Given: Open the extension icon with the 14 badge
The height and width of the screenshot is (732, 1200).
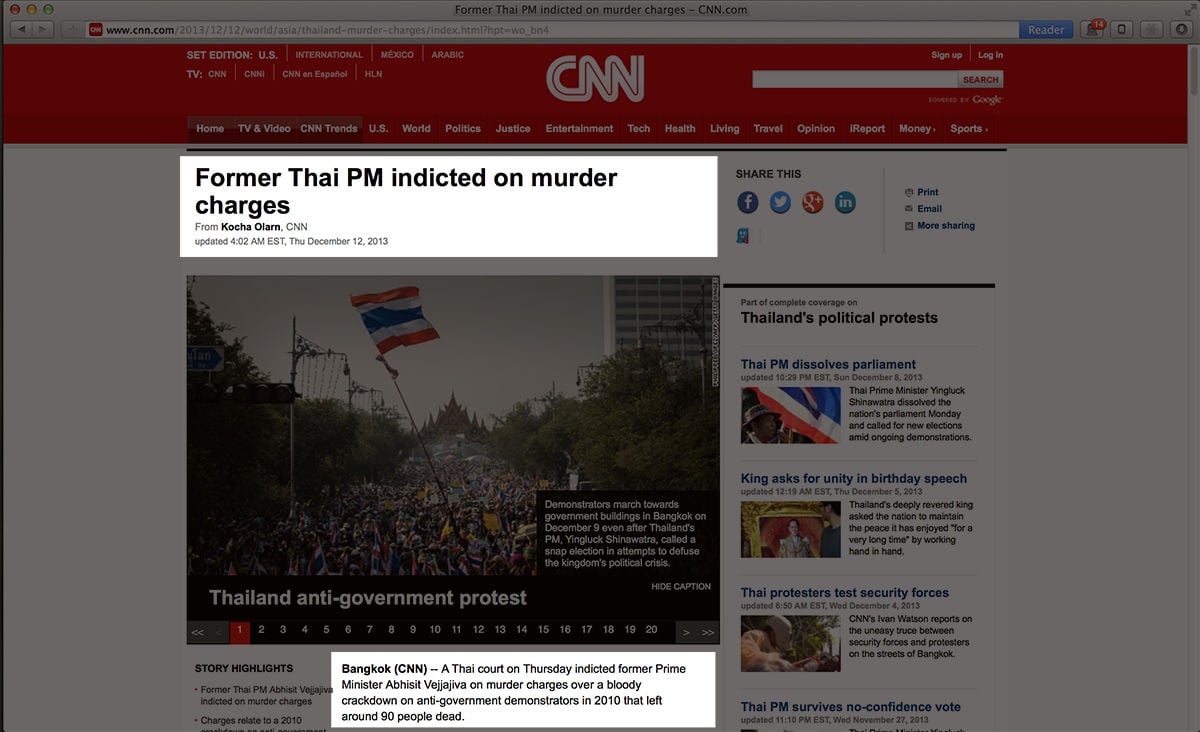Looking at the screenshot, I should pos(1094,29).
